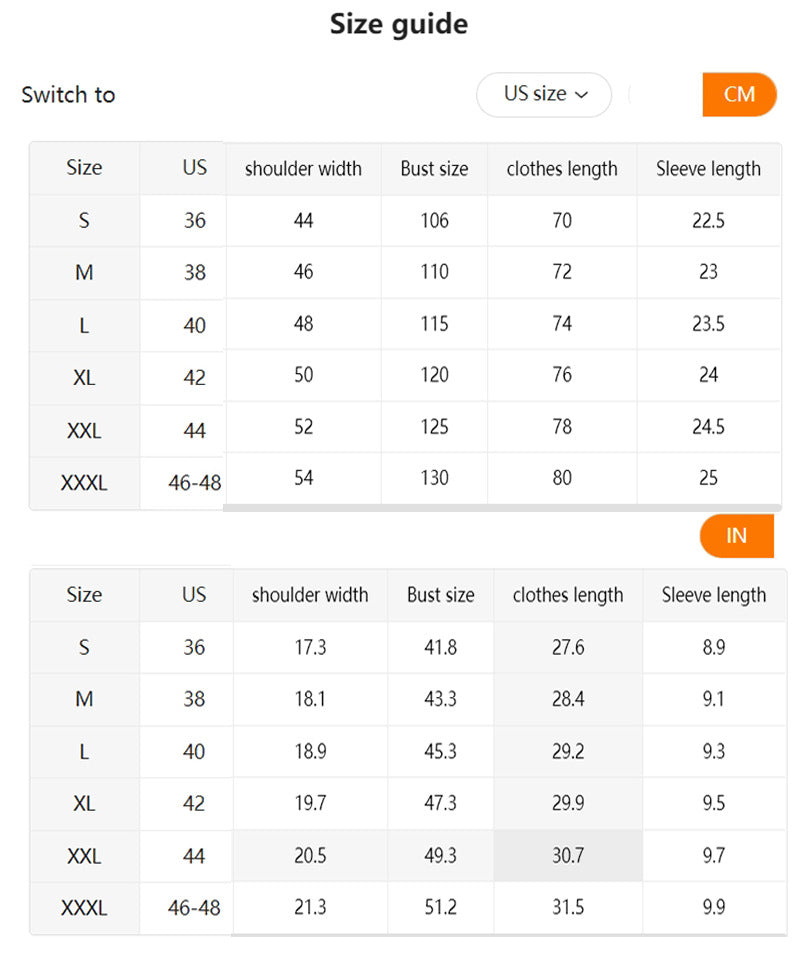Click the shoulder width column header
This screenshot has width=800, height=968.
303,169
